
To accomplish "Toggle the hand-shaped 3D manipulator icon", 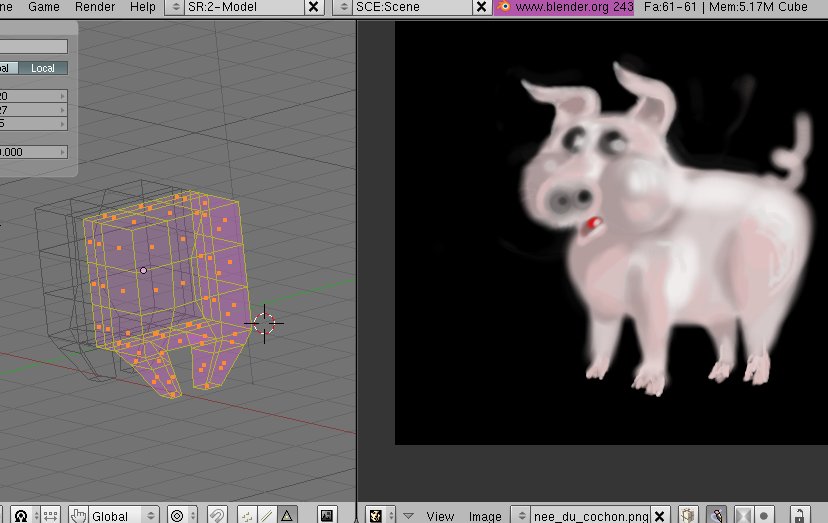I will point(78,515).
